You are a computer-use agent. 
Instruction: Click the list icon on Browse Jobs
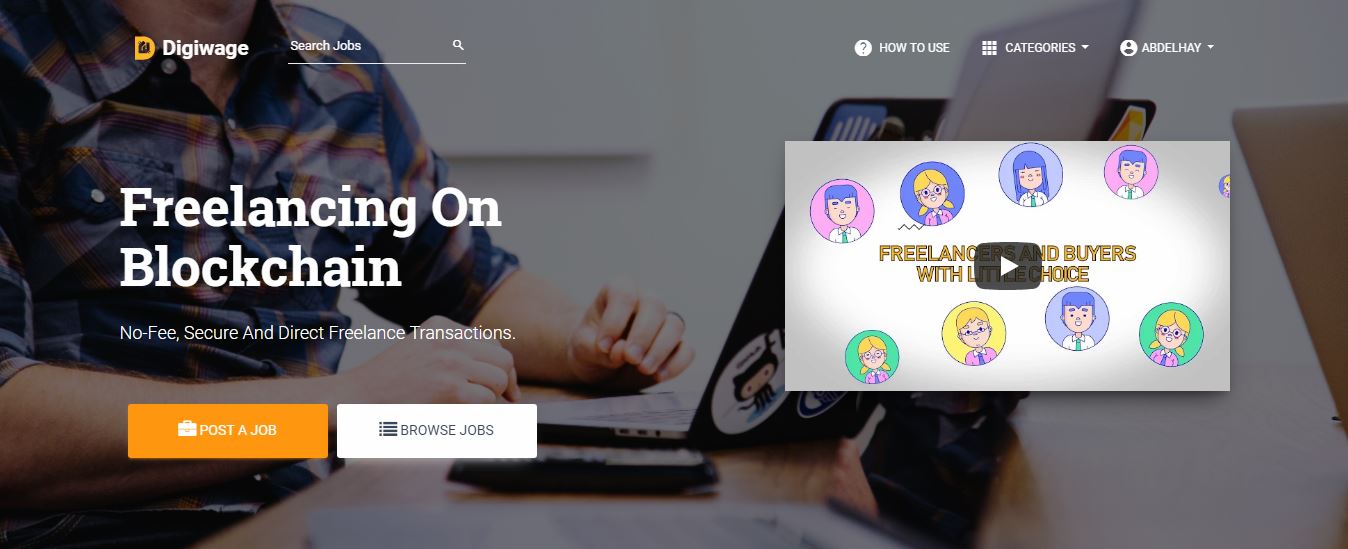[388, 430]
